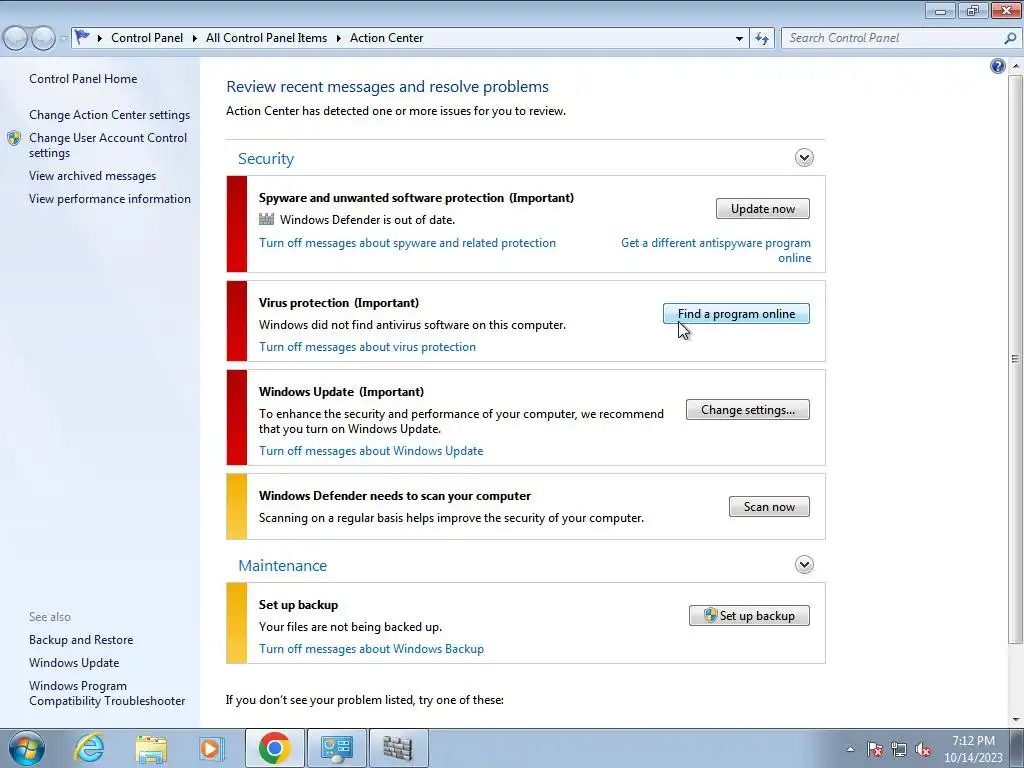Open Get a different antispyware program link
Image resolution: width=1024 pixels, height=768 pixels.
point(716,250)
